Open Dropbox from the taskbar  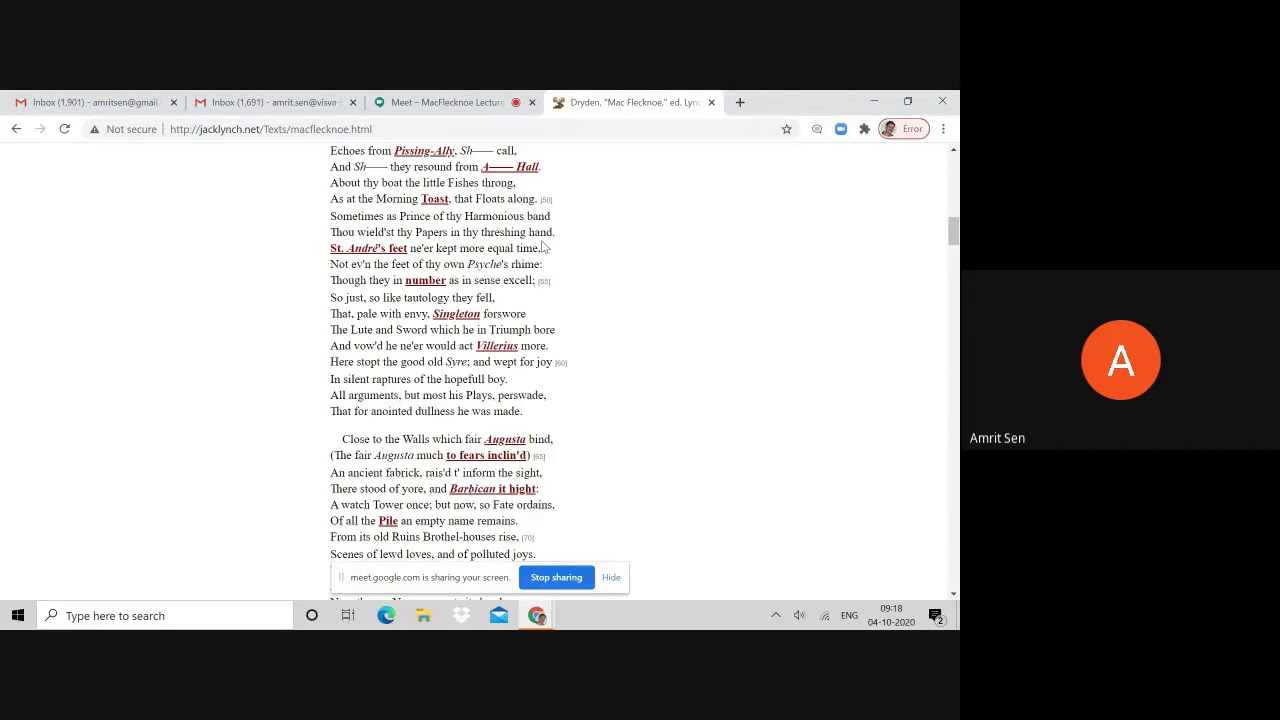coord(461,616)
